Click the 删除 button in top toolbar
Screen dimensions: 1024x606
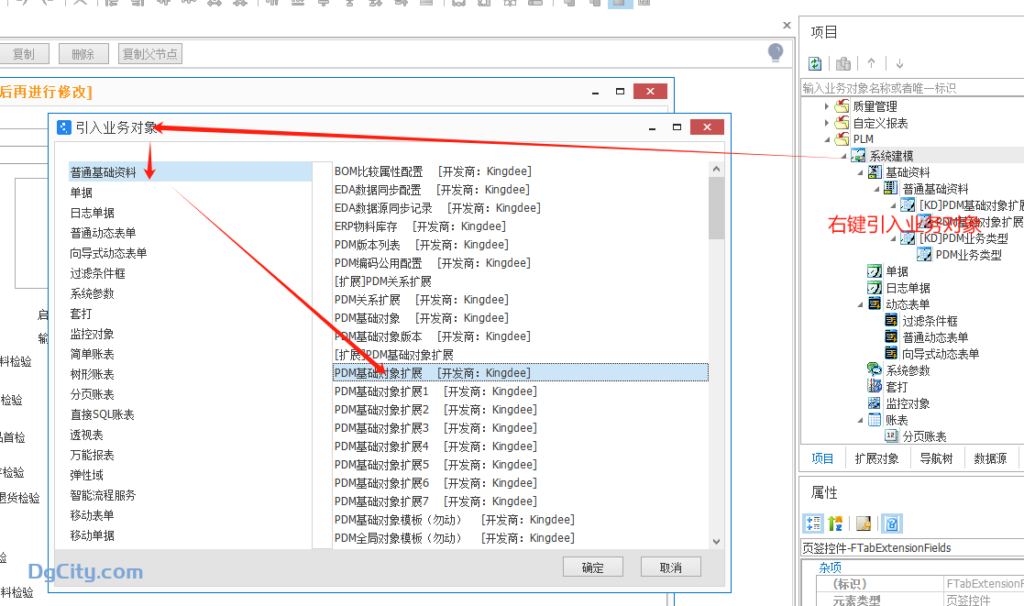point(83,52)
